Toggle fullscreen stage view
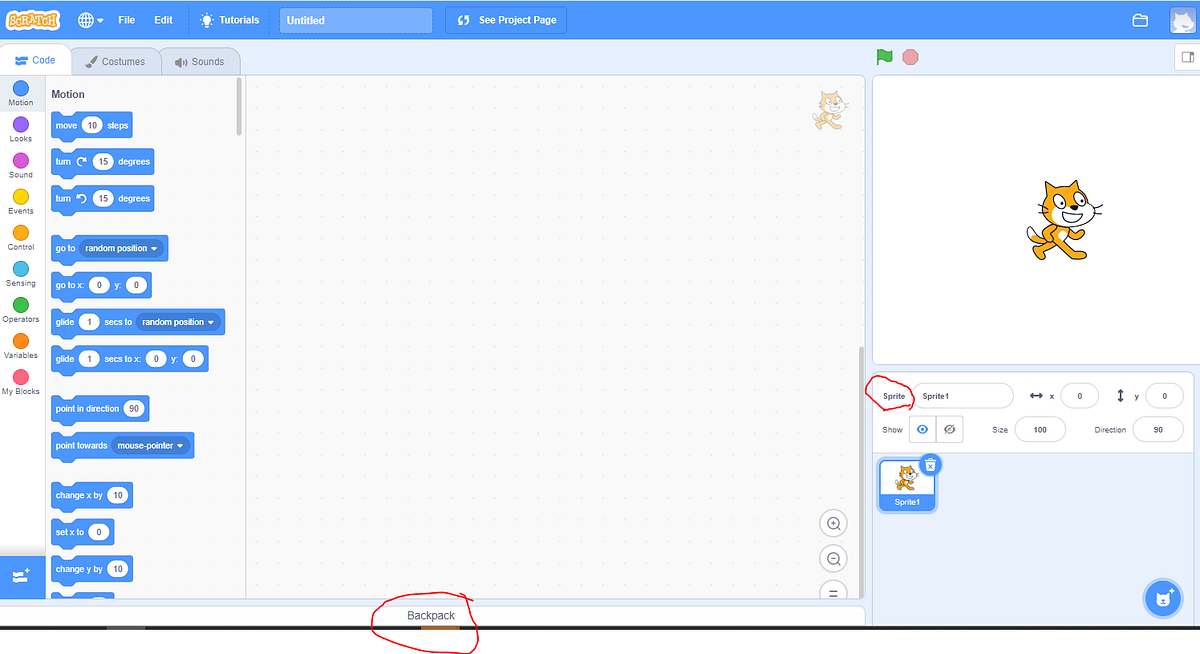This screenshot has width=1200, height=654. tap(1186, 57)
